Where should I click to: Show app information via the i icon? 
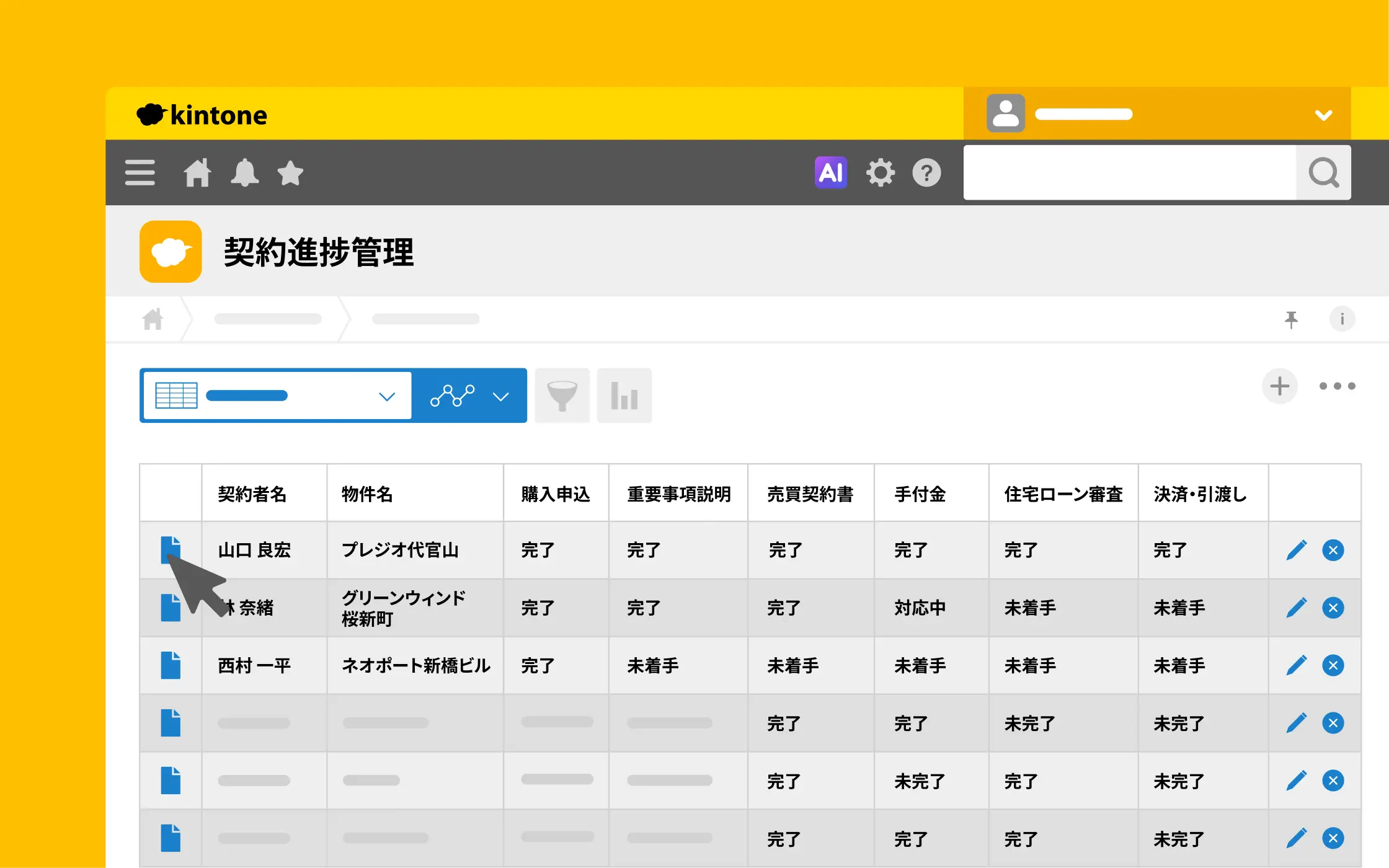coord(1342,319)
